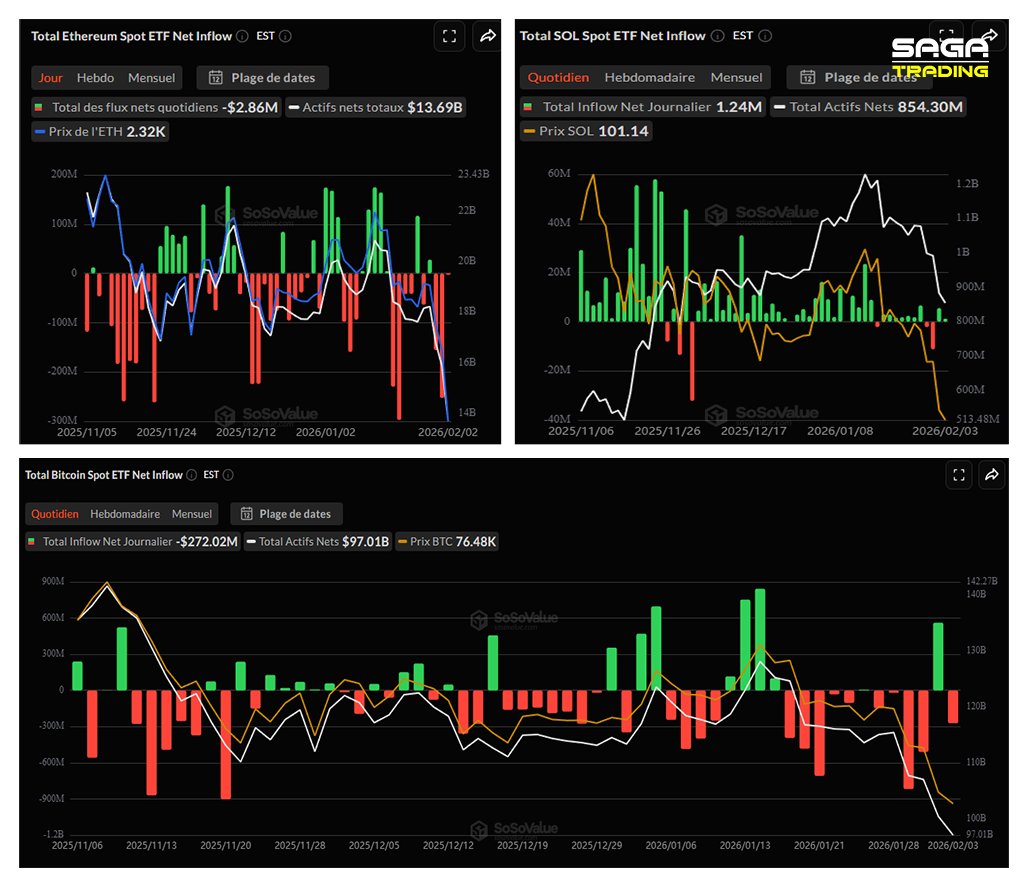Viewport: 1028px width, 887px height.
Task: Select the Mensuel tab on the SOL chart
Action: click(737, 76)
